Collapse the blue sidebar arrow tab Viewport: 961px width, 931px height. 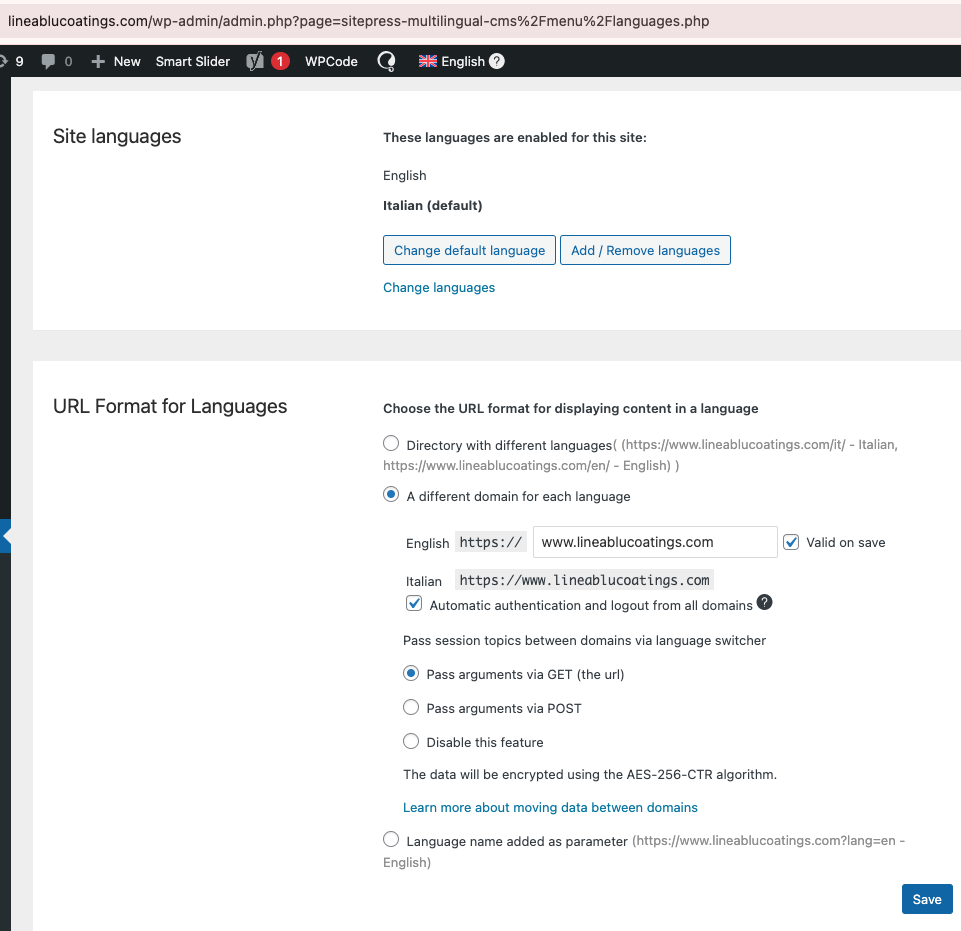pos(6,536)
